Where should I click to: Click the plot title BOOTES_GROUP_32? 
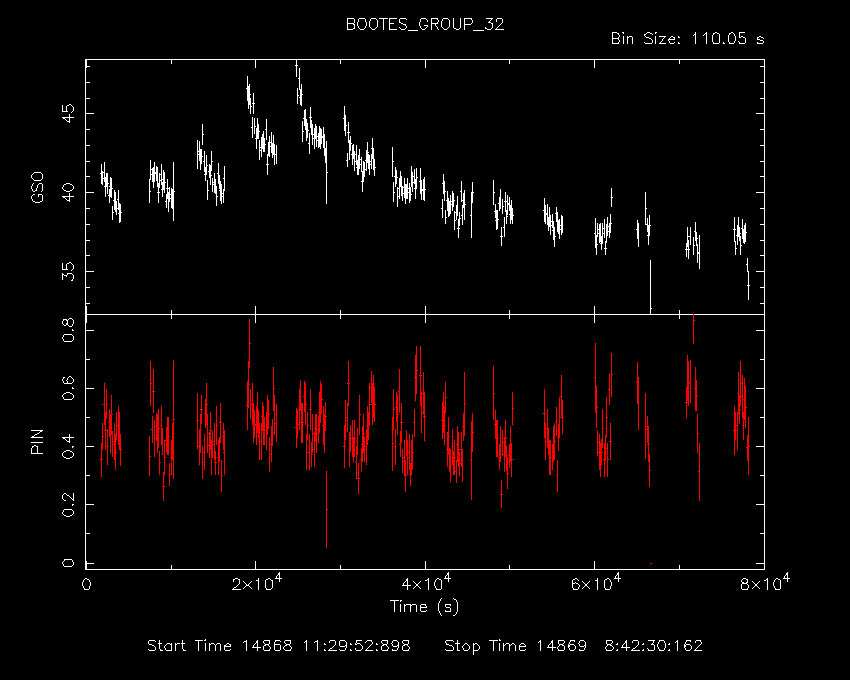[x=425, y=25]
